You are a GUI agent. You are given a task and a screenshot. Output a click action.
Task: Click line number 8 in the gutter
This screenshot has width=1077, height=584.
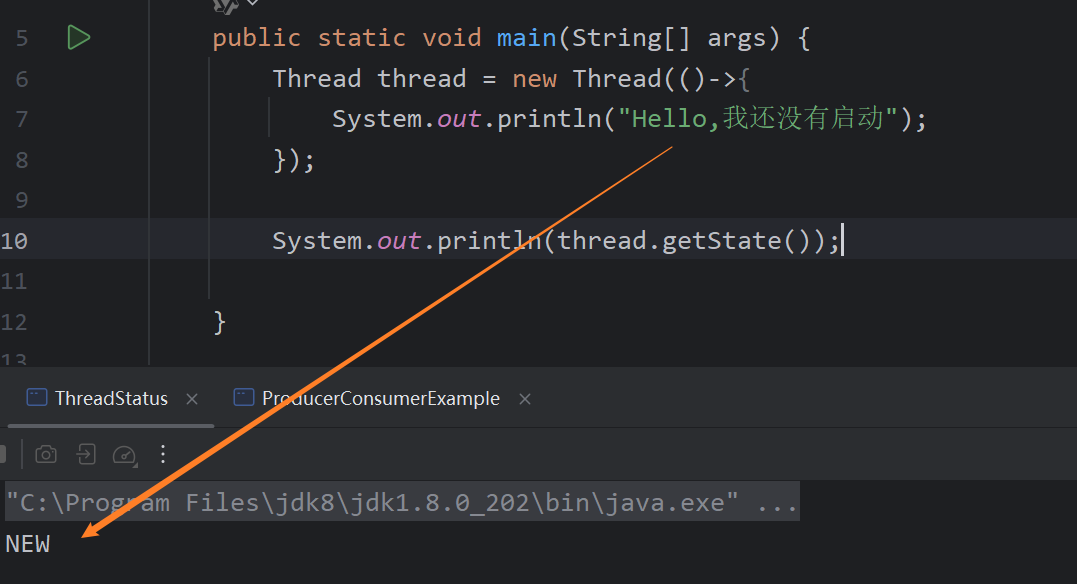click(x=22, y=160)
